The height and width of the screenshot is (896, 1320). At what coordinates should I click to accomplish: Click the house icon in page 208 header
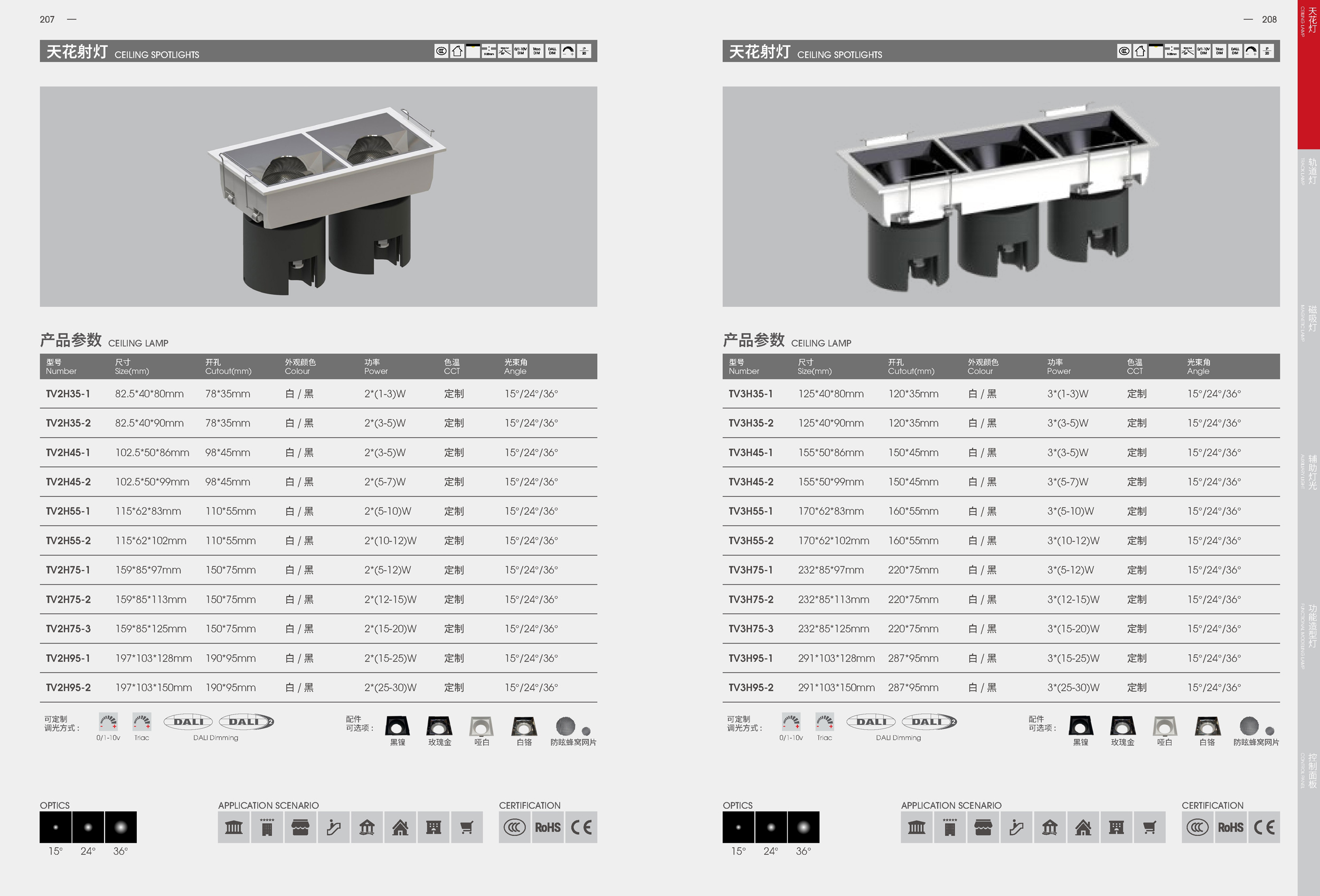(x=1139, y=51)
